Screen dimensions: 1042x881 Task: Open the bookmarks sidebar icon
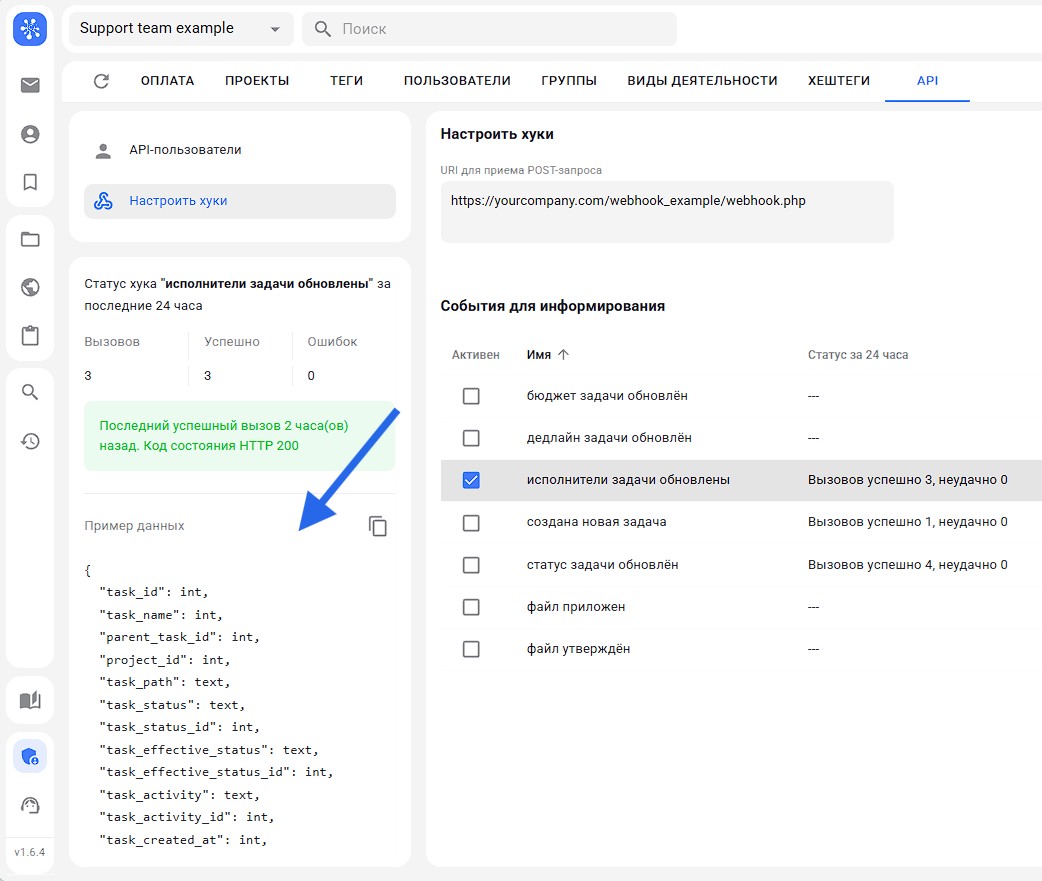click(30, 182)
